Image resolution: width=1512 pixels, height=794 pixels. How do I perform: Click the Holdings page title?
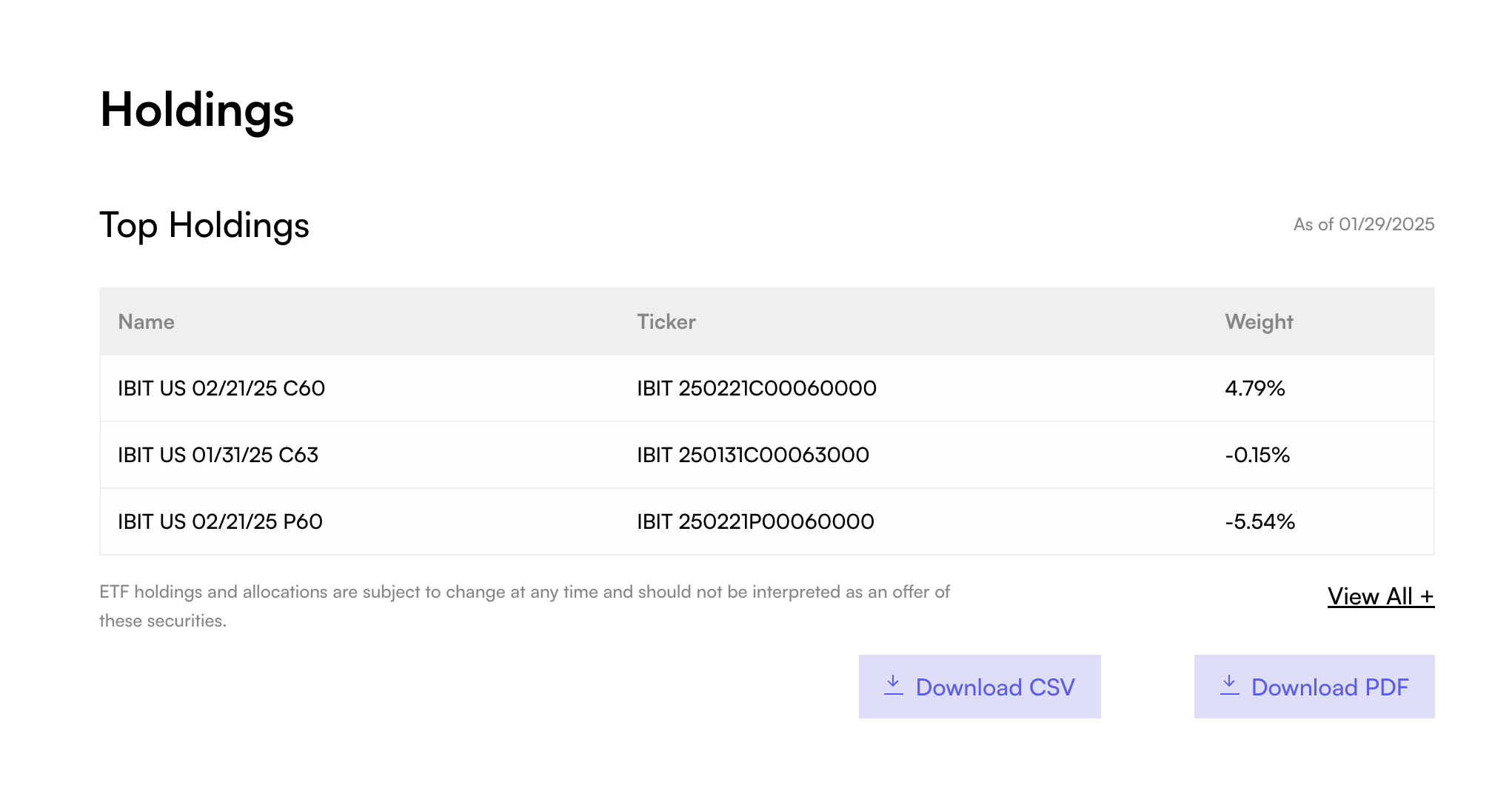(x=197, y=111)
